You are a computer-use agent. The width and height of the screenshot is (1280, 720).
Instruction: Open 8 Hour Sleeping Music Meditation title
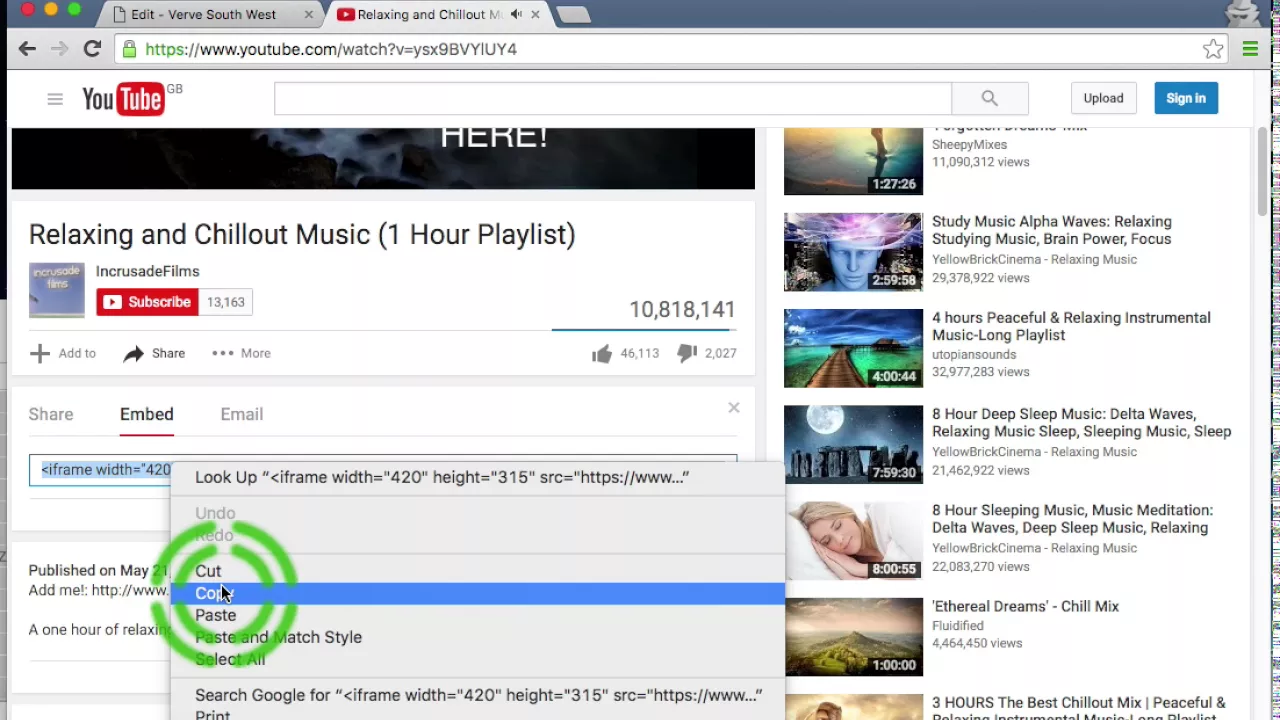pyautogui.click(x=1072, y=519)
